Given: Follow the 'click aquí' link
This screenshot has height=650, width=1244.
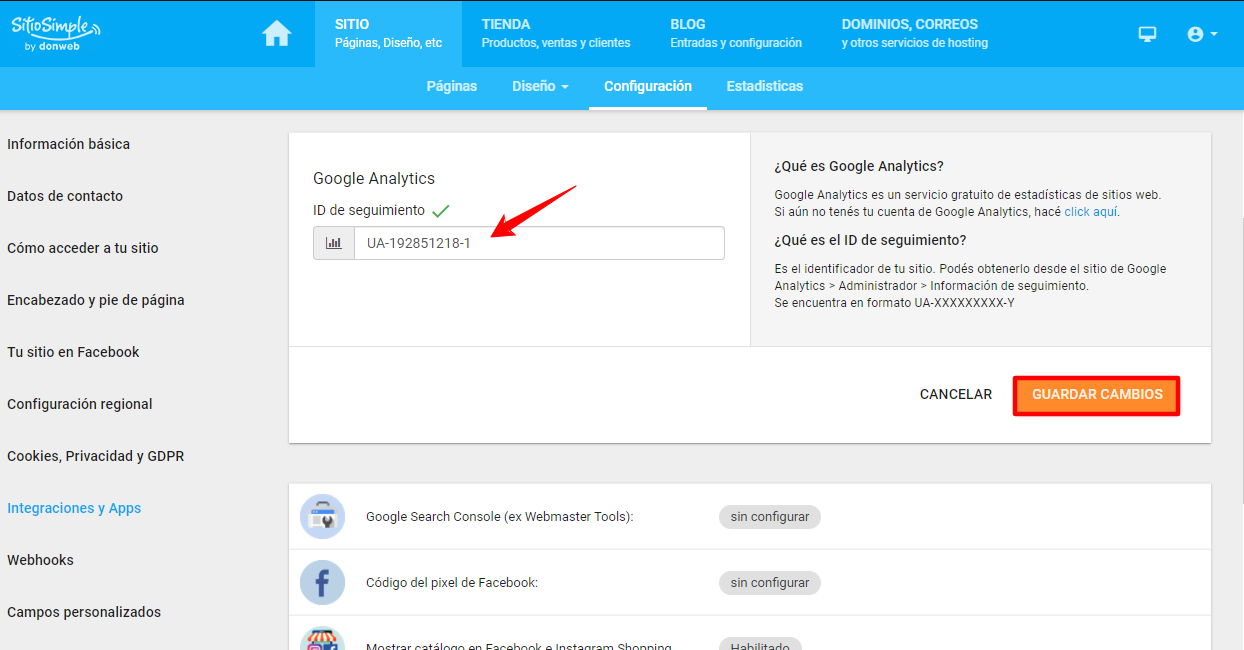Looking at the screenshot, I should 1091,212.
